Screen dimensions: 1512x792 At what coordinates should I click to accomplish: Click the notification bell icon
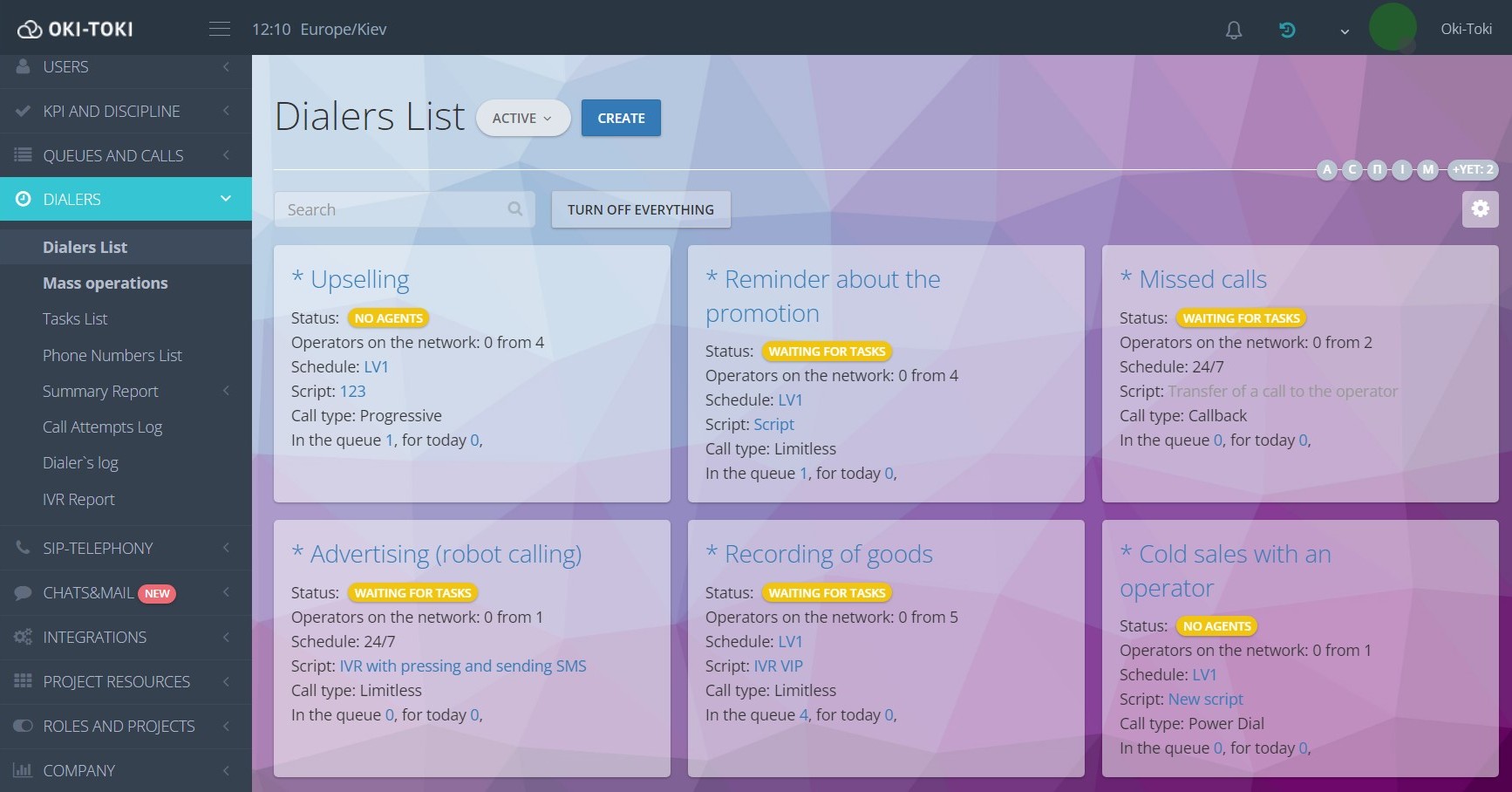[x=1233, y=31]
